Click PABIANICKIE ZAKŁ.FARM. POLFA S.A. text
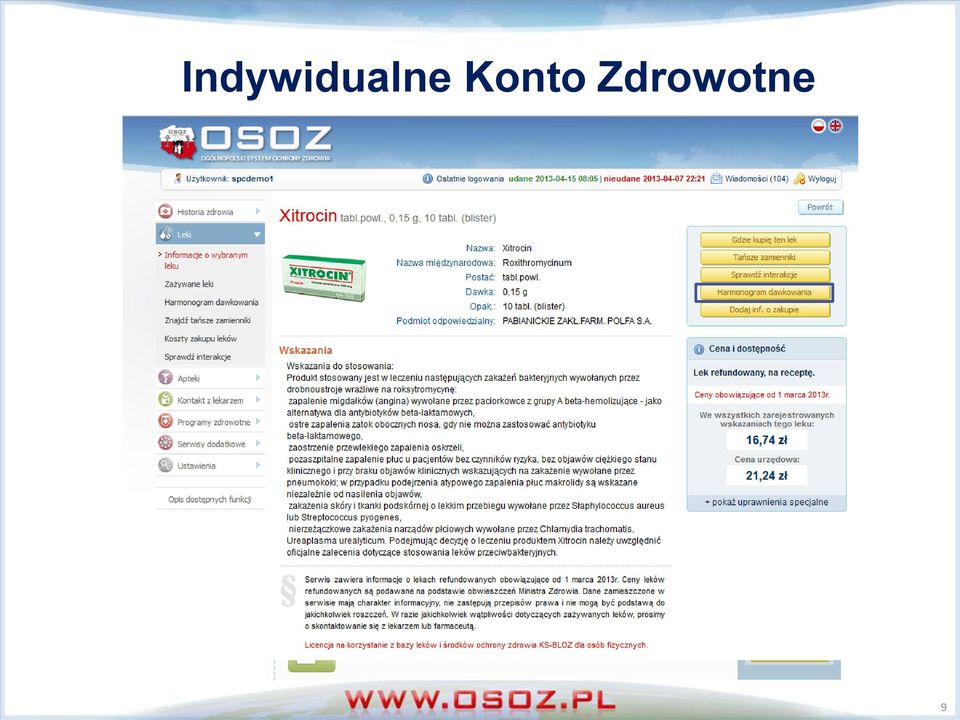 (577, 321)
